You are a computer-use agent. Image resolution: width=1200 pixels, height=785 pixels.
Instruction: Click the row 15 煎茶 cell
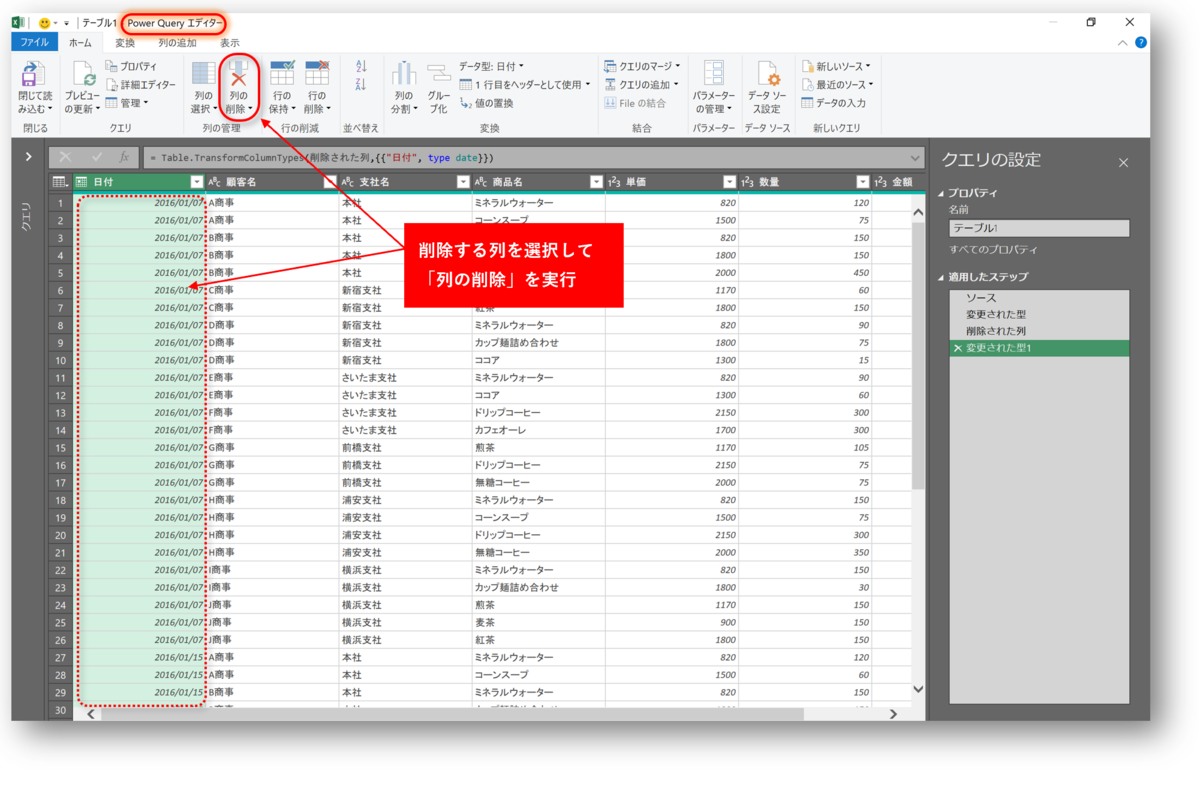[x=538, y=448]
